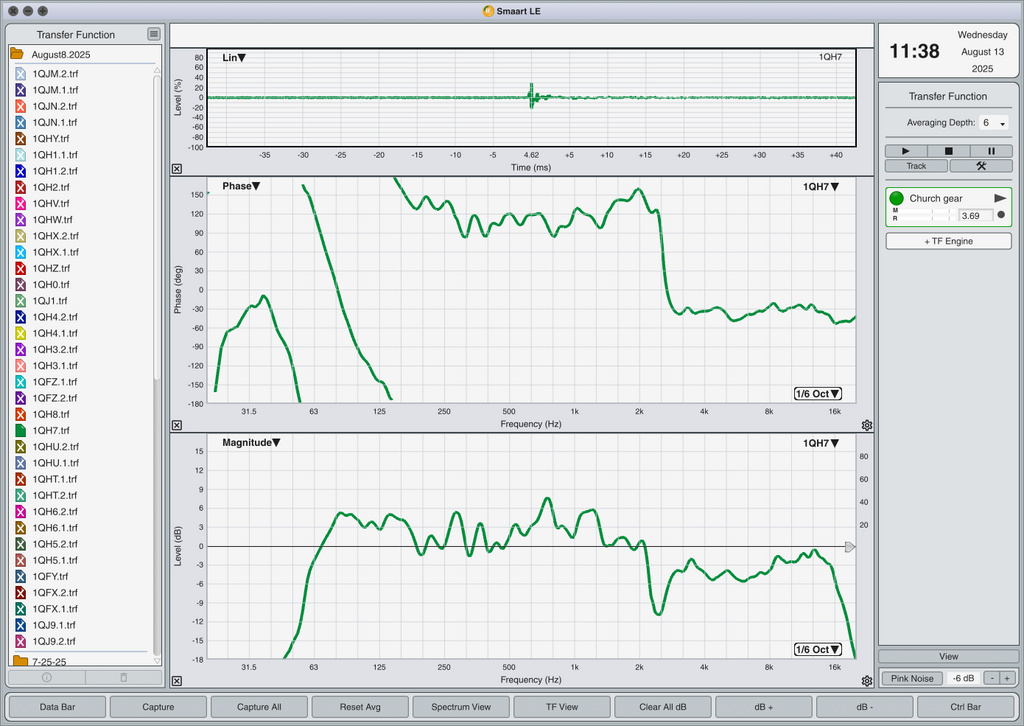
Task: Click the Church gear M/R level meter
Action: click(x=924, y=215)
